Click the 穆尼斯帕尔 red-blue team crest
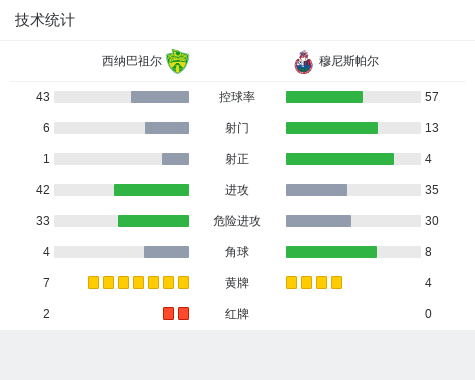475x380 pixels. point(304,62)
